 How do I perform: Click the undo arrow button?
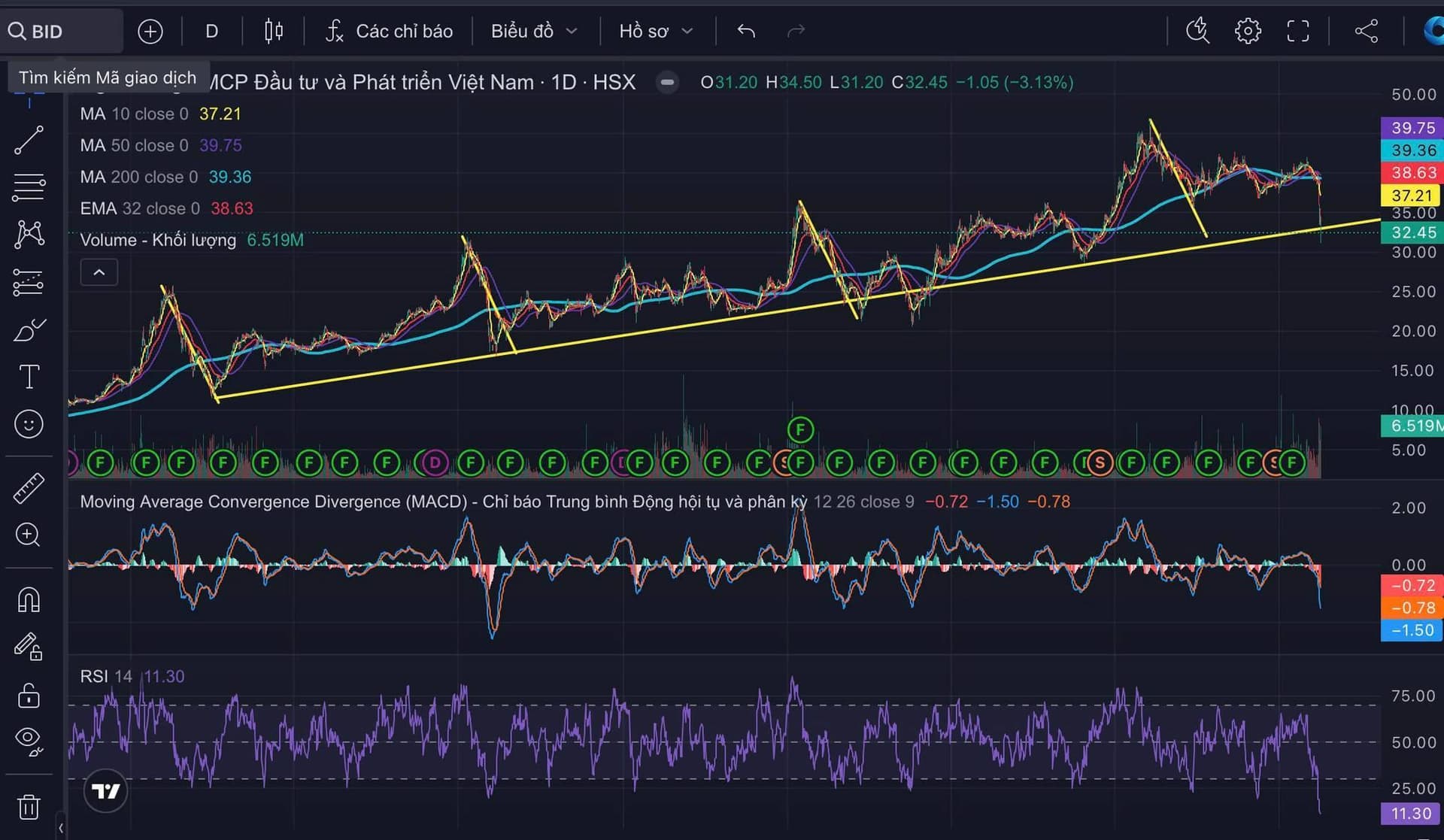click(745, 31)
